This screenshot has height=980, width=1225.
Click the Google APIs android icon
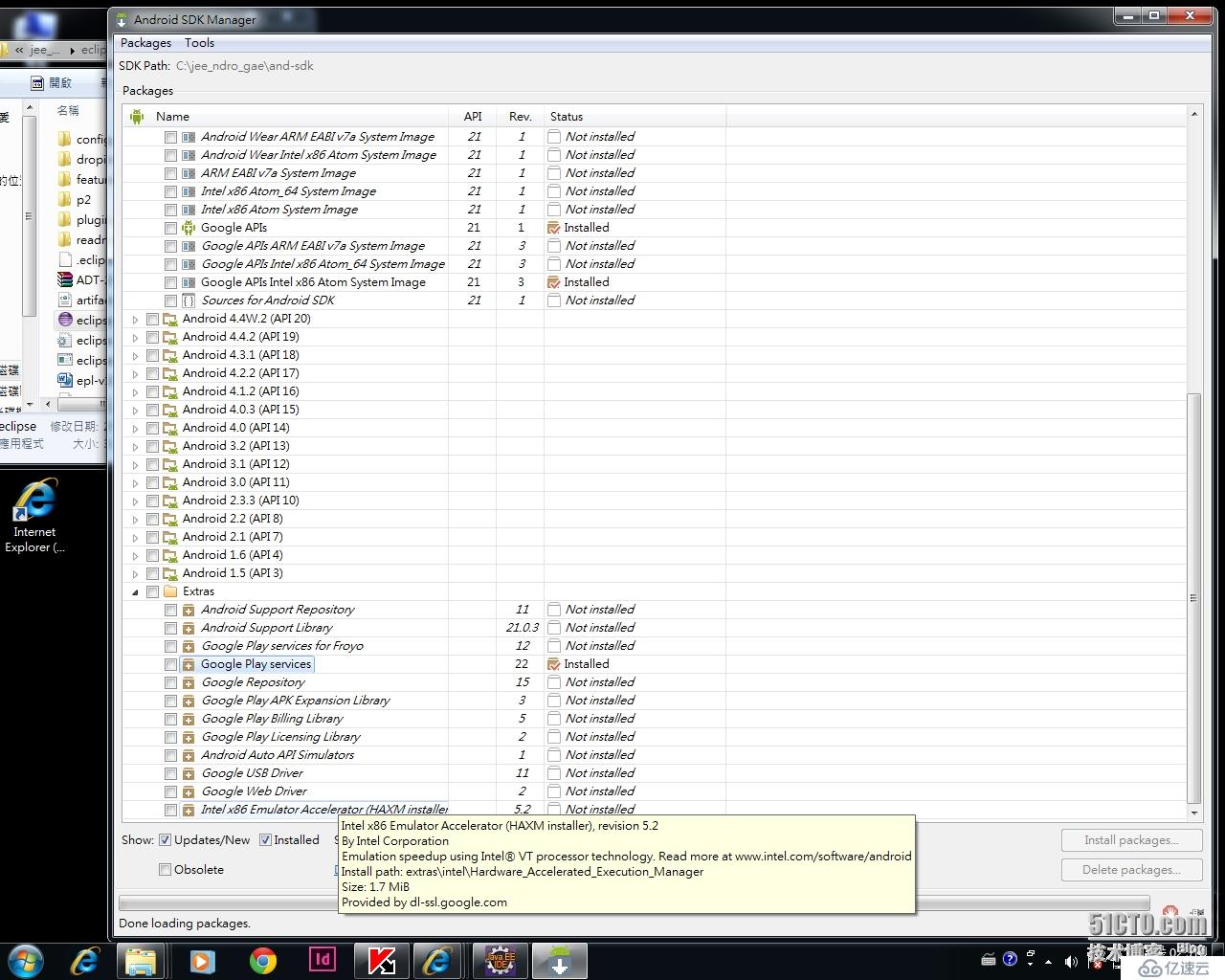(189, 228)
